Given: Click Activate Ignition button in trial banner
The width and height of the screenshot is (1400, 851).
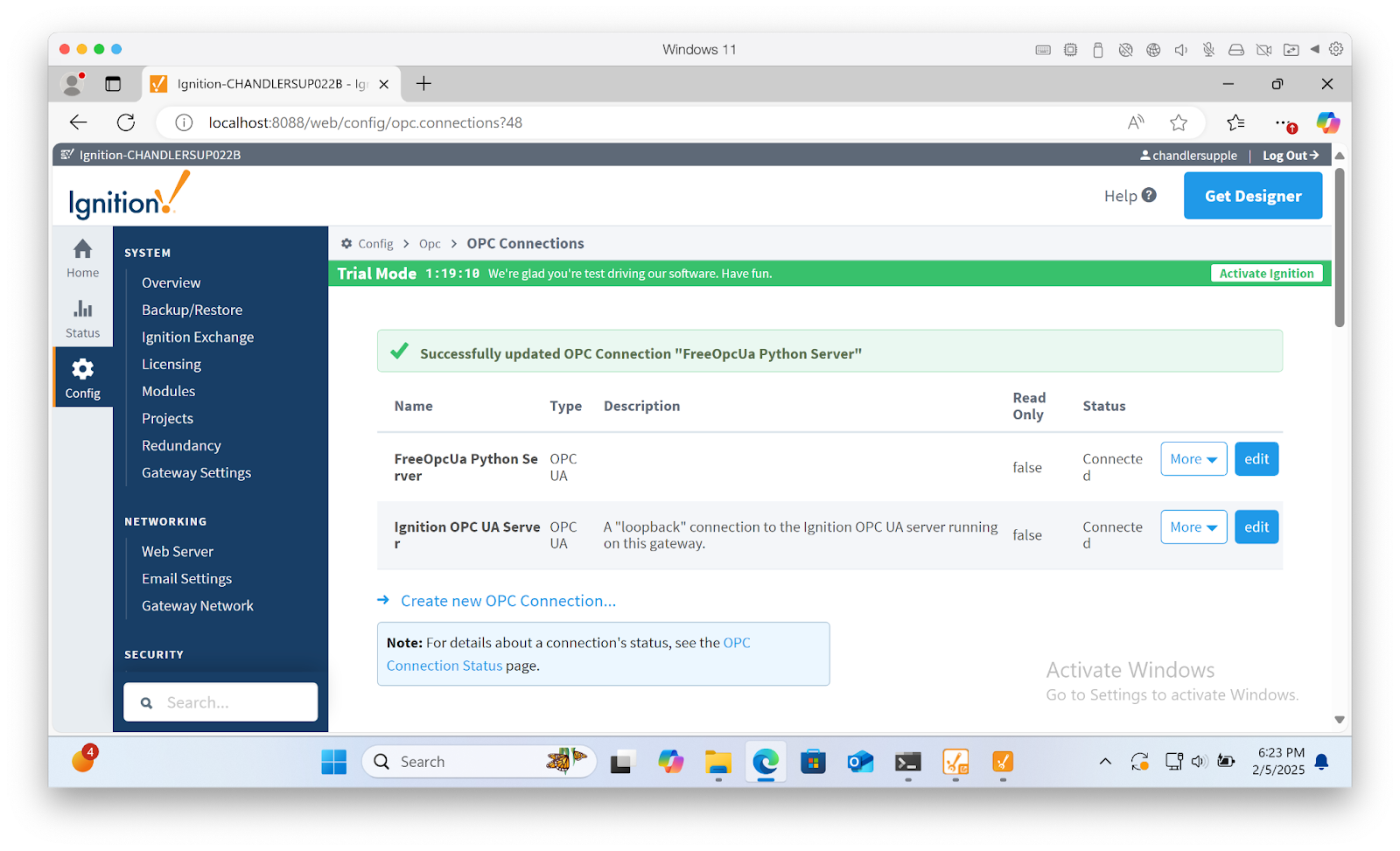Looking at the screenshot, I should pyautogui.click(x=1266, y=274).
